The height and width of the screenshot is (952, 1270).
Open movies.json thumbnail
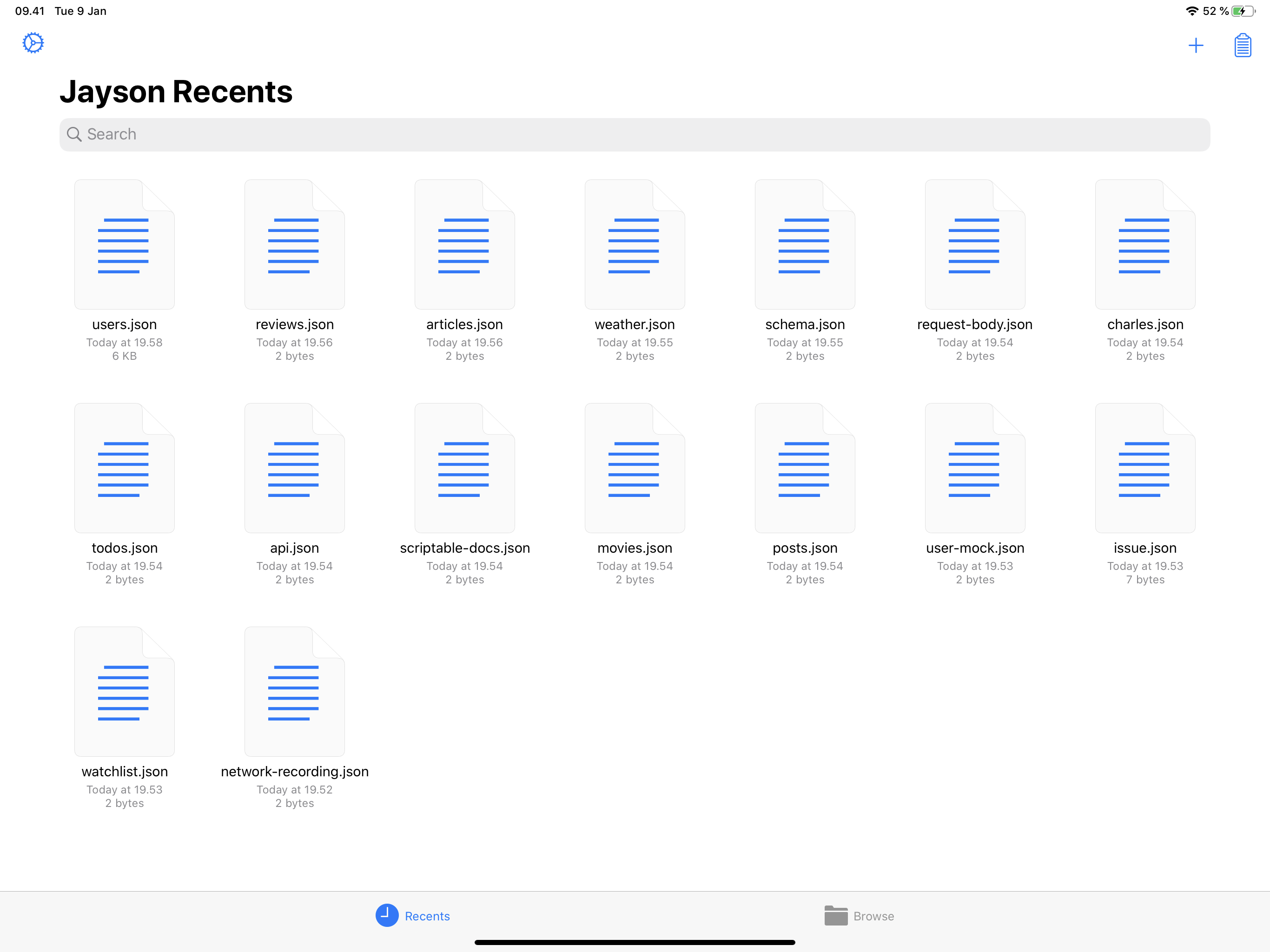635,468
